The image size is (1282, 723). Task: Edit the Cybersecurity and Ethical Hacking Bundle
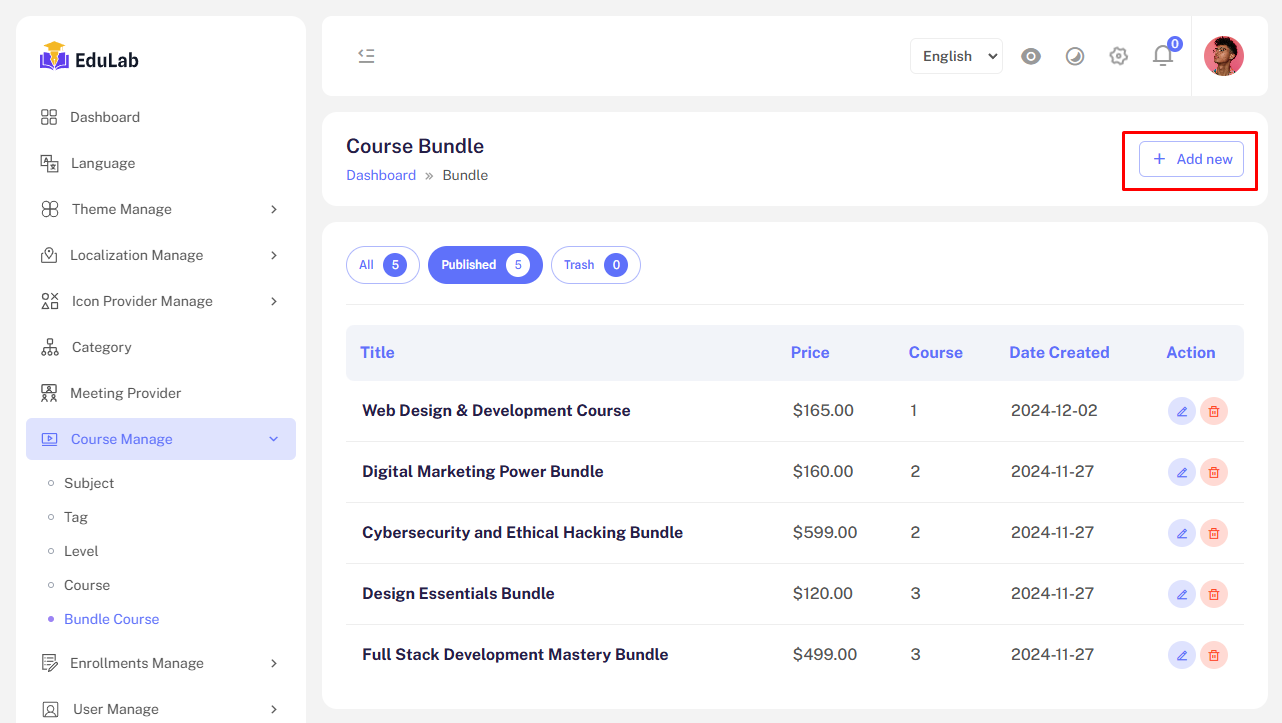pos(1181,533)
